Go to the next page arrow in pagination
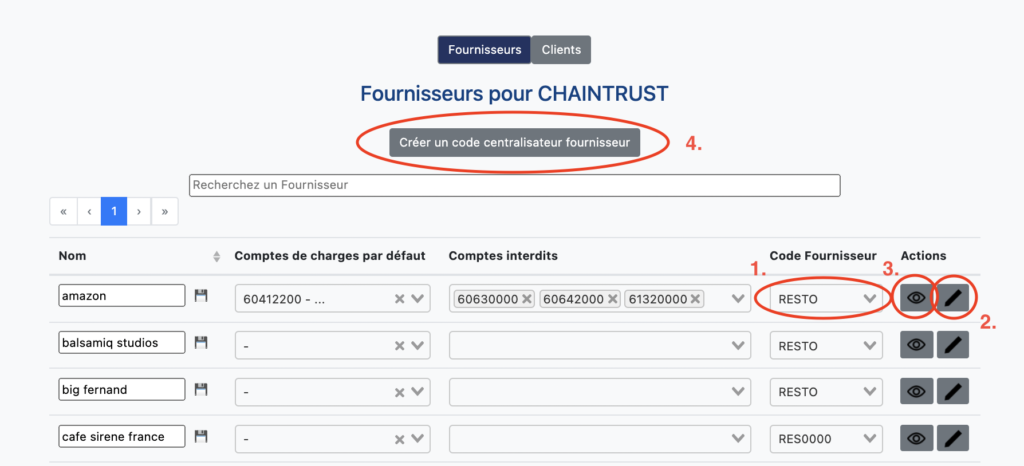Screen dimensions: 1024x466 click(138, 211)
